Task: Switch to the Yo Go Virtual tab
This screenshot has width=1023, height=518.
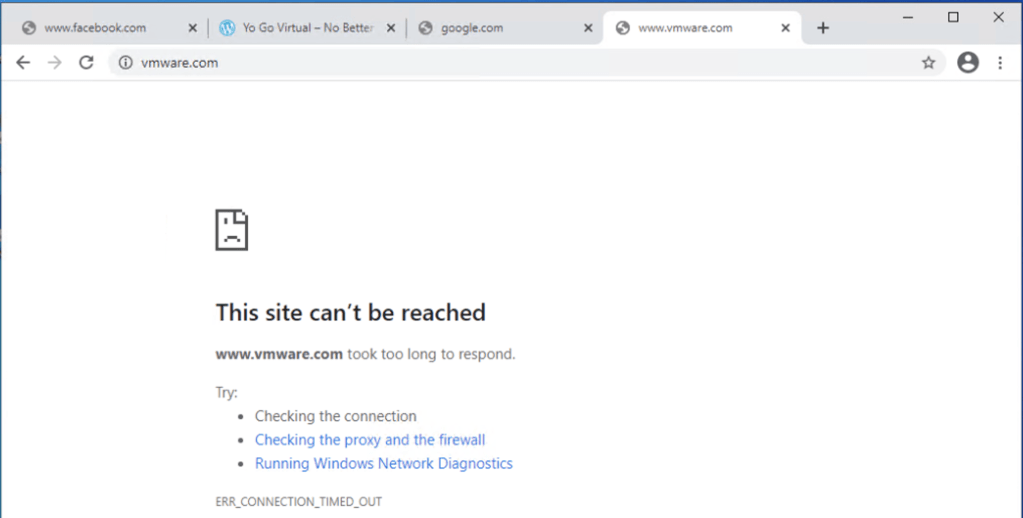Action: coord(300,28)
